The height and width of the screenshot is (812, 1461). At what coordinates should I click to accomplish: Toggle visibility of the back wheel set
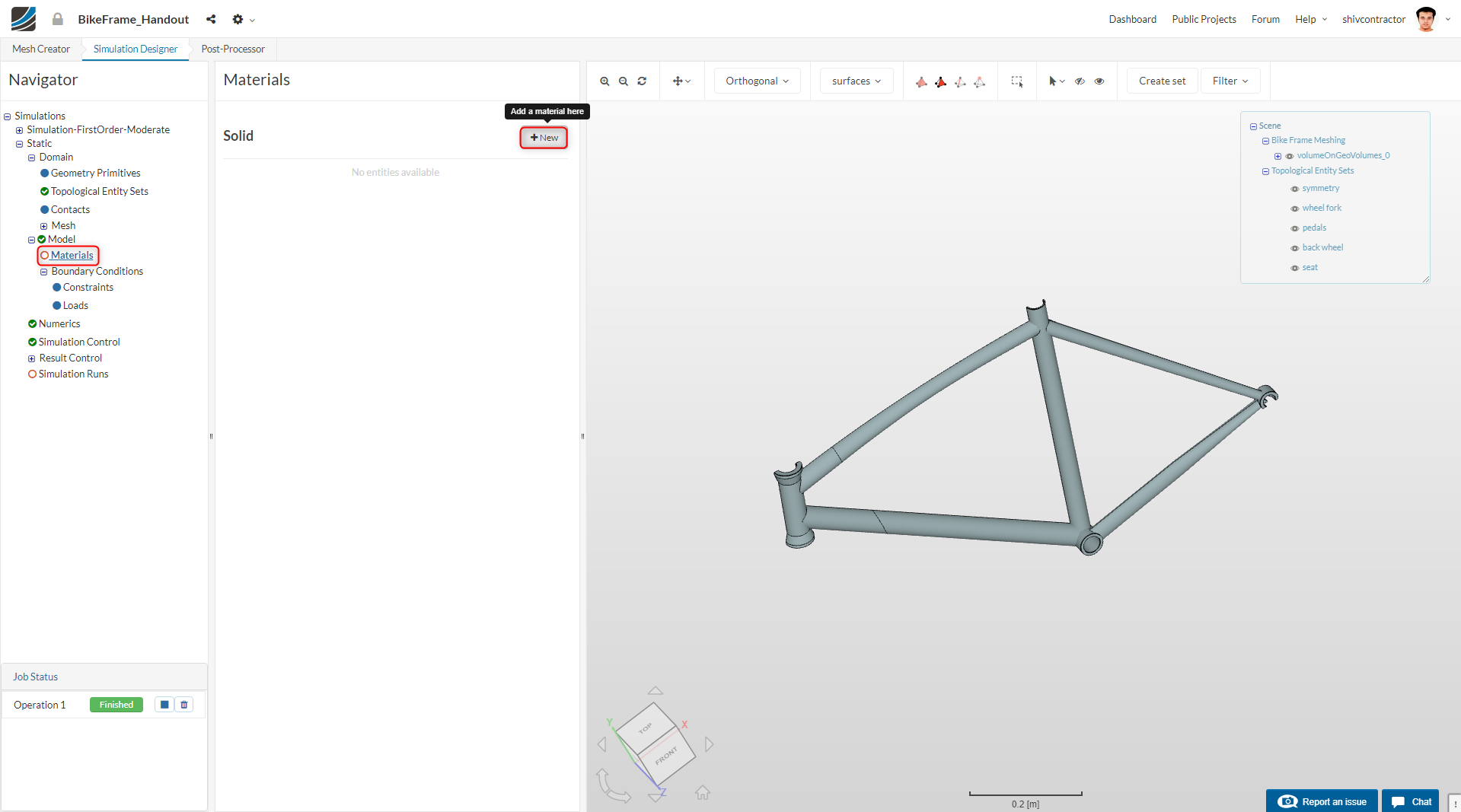pyautogui.click(x=1294, y=247)
